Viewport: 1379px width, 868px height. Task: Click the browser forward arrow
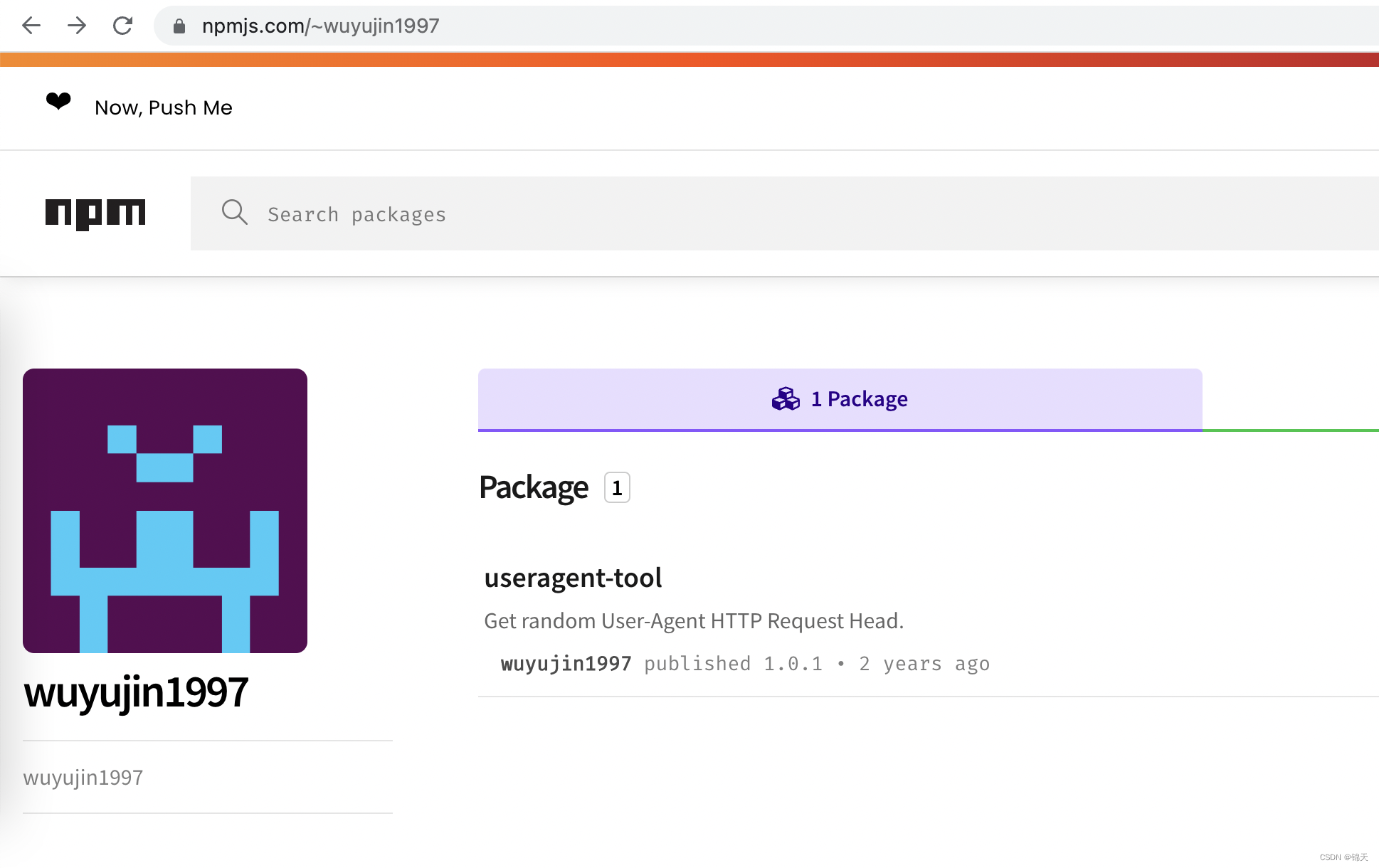tap(77, 26)
